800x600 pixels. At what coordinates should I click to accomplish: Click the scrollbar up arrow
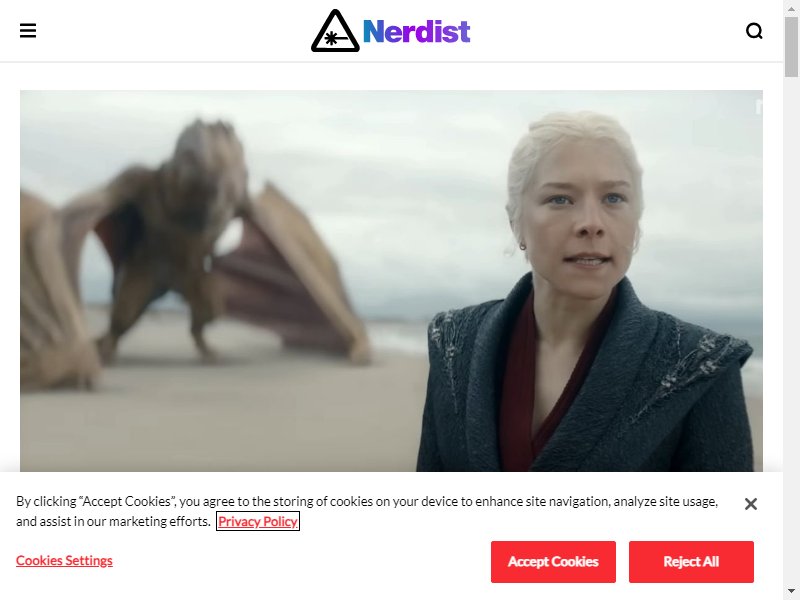791,8
